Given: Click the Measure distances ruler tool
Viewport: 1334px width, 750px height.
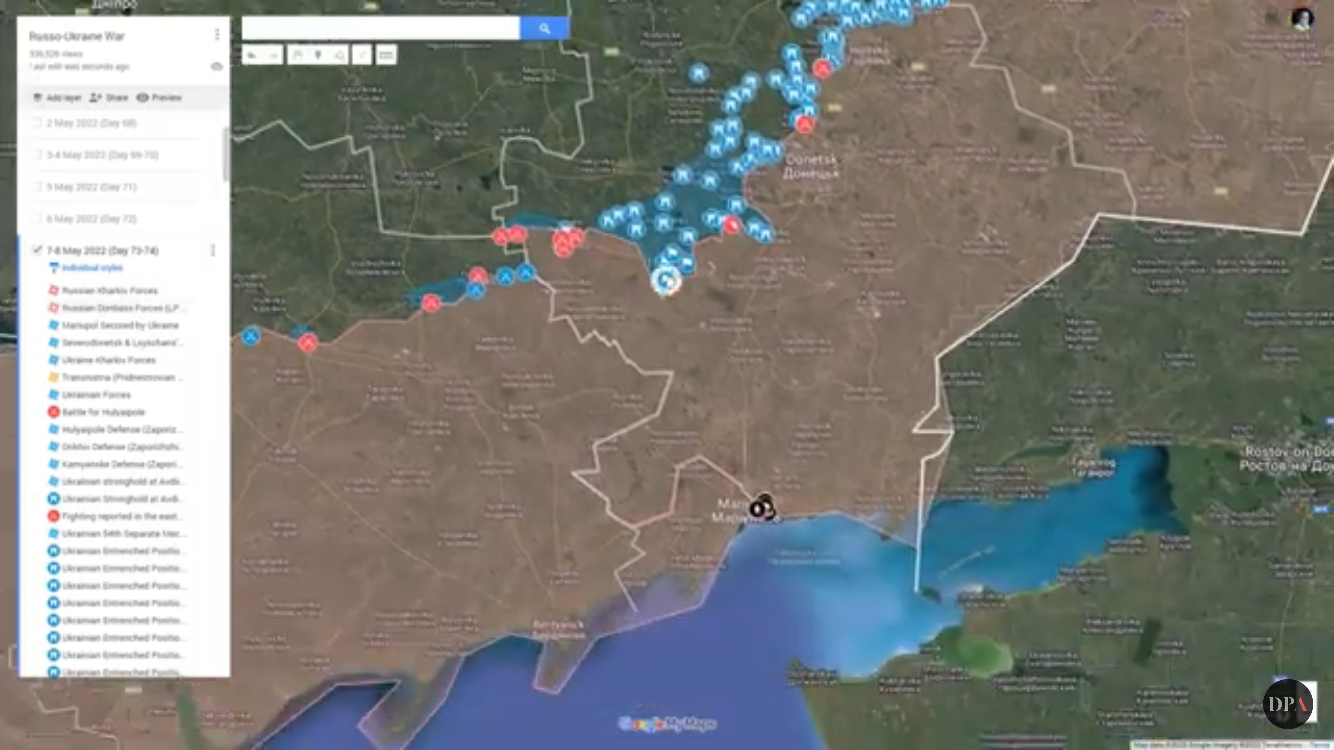Looking at the screenshot, I should 386,55.
